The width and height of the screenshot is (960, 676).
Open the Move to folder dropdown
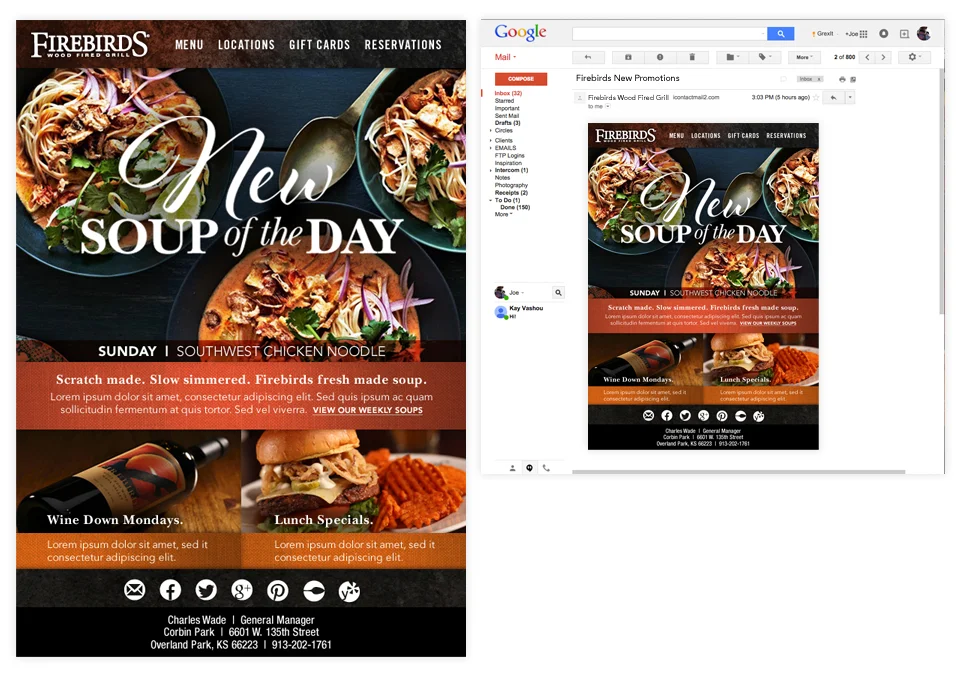tap(733, 57)
